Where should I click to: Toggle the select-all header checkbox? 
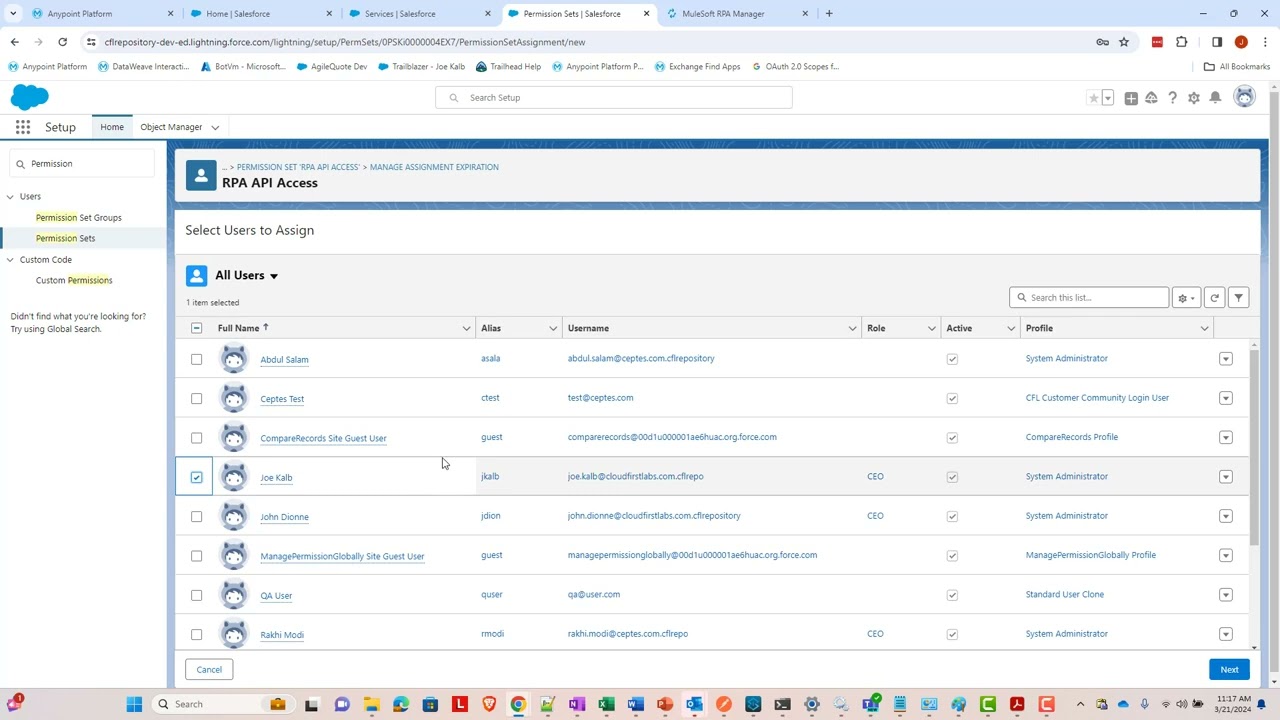pyautogui.click(x=196, y=328)
